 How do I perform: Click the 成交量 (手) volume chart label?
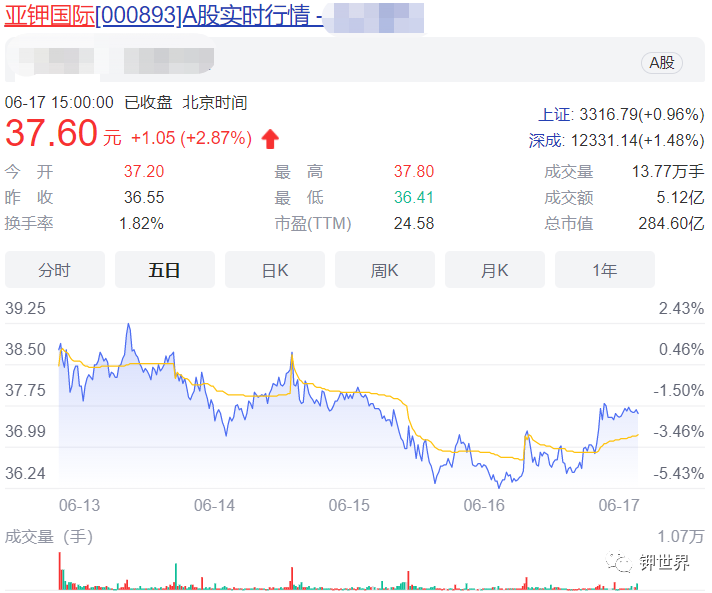(x=49, y=537)
